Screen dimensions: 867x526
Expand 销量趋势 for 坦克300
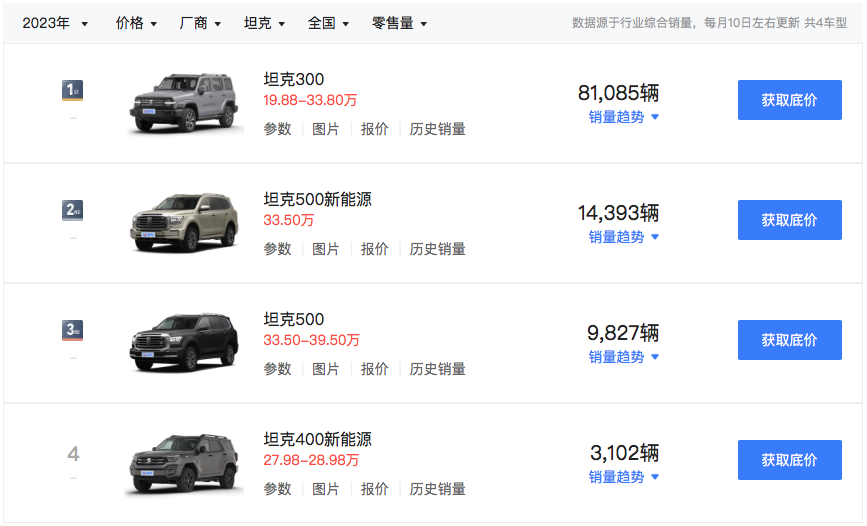coord(623,117)
